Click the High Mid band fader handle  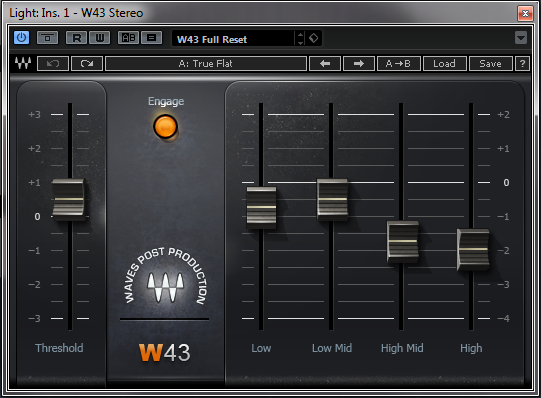403,241
